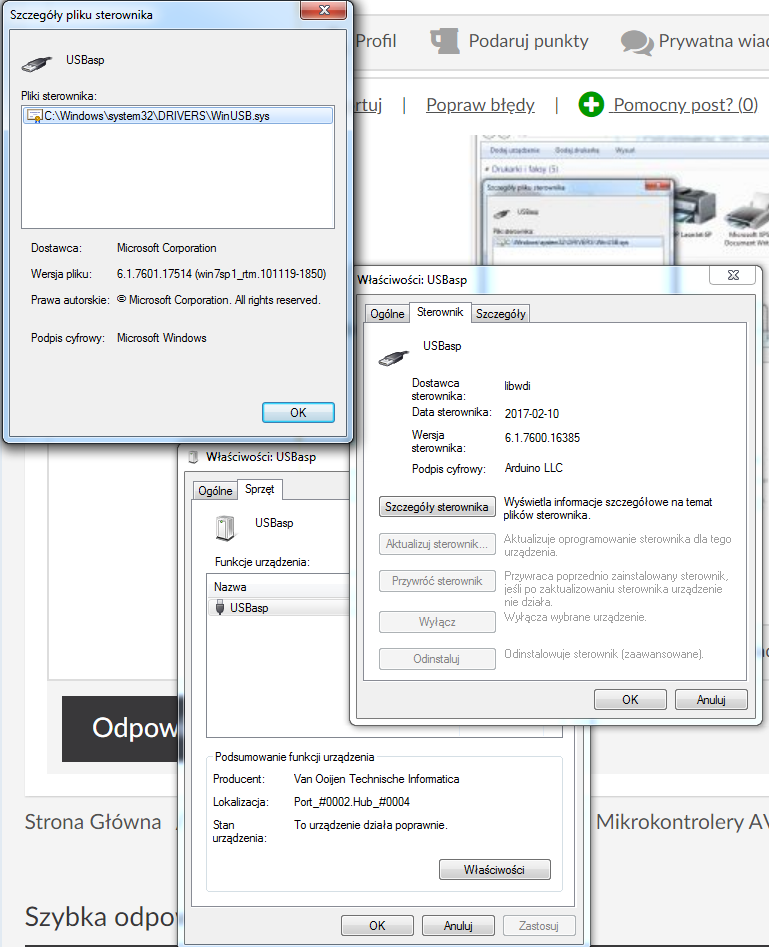Select the Sprzęt tab
Viewport: 769px width, 947px height.
(260, 489)
